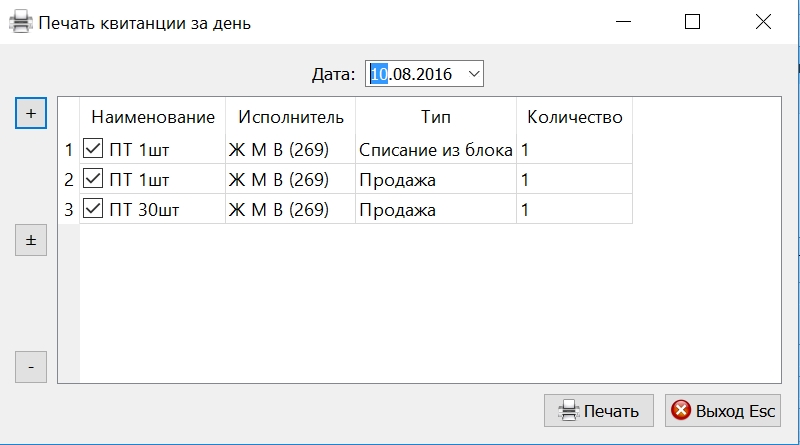
Task: Maximize the Печать квитанции window
Action: 692,22
